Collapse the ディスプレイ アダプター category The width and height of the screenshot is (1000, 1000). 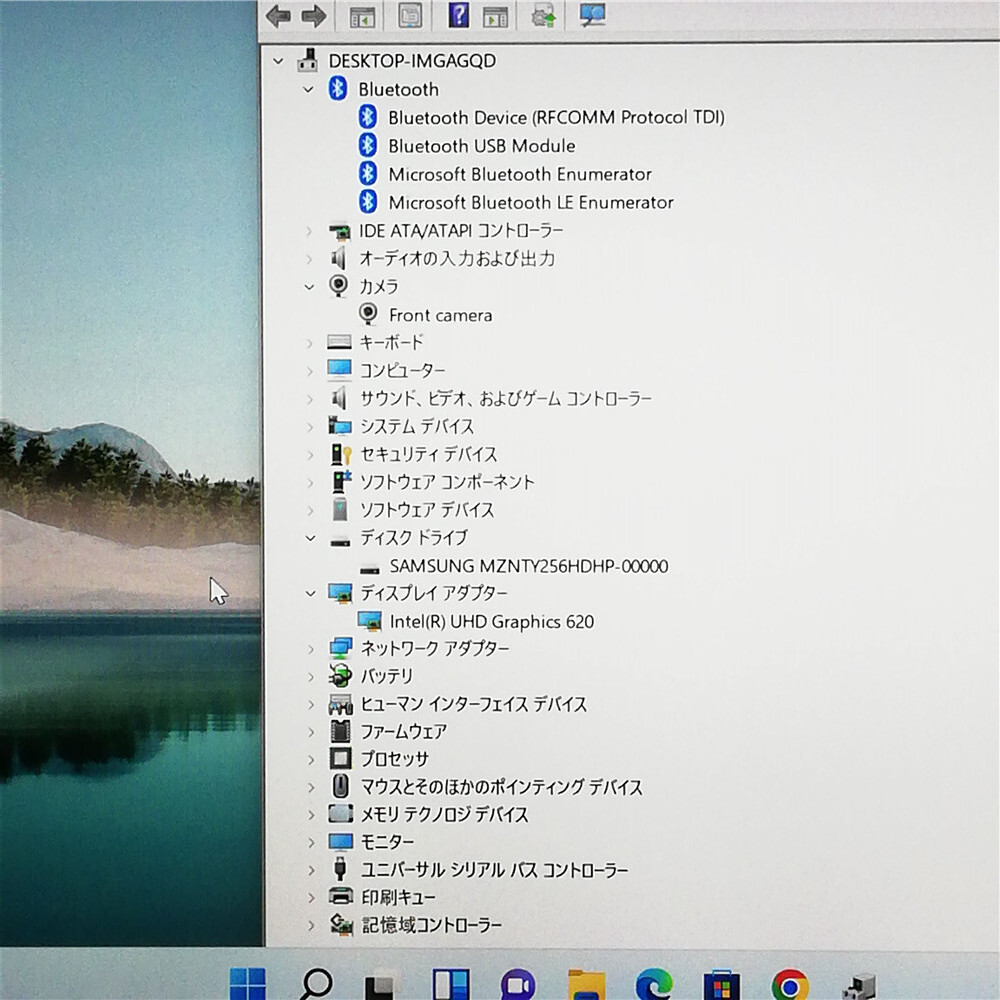tap(311, 594)
